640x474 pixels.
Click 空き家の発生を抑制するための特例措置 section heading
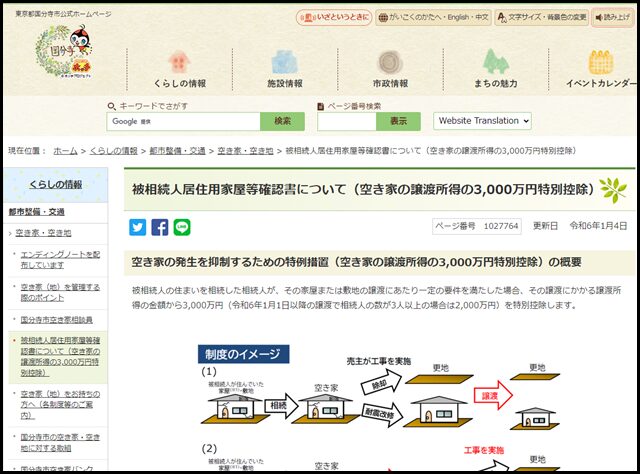click(356, 262)
